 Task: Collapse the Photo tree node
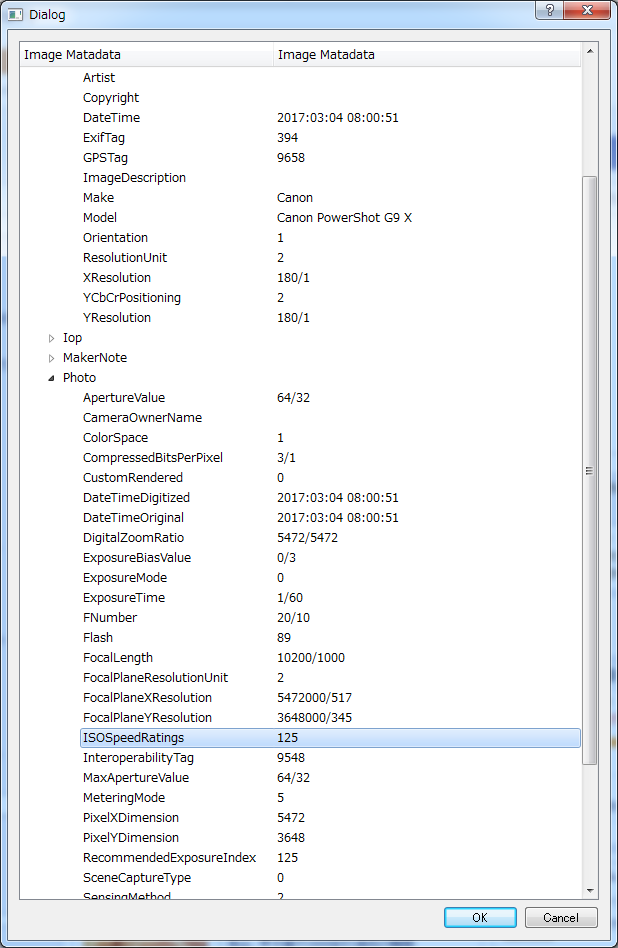point(51,378)
